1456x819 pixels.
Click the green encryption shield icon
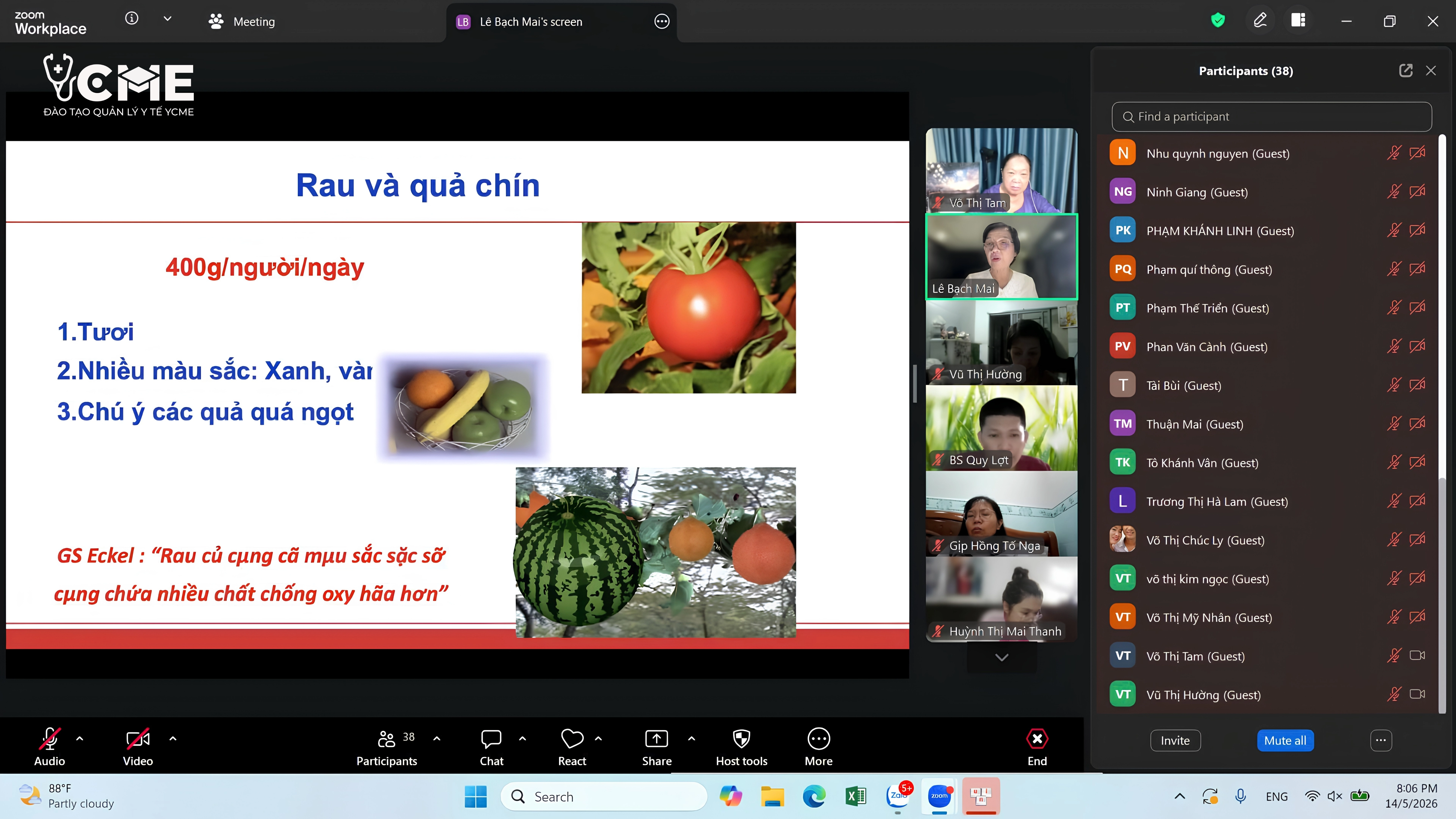[1217, 21]
